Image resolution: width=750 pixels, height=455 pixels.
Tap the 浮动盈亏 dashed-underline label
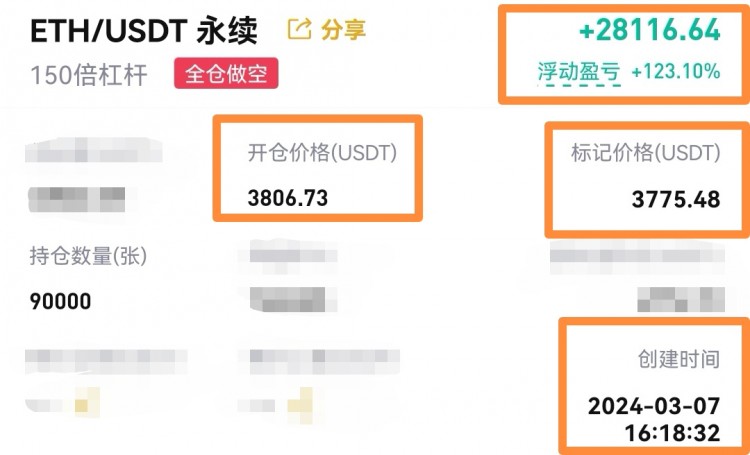(579, 73)
